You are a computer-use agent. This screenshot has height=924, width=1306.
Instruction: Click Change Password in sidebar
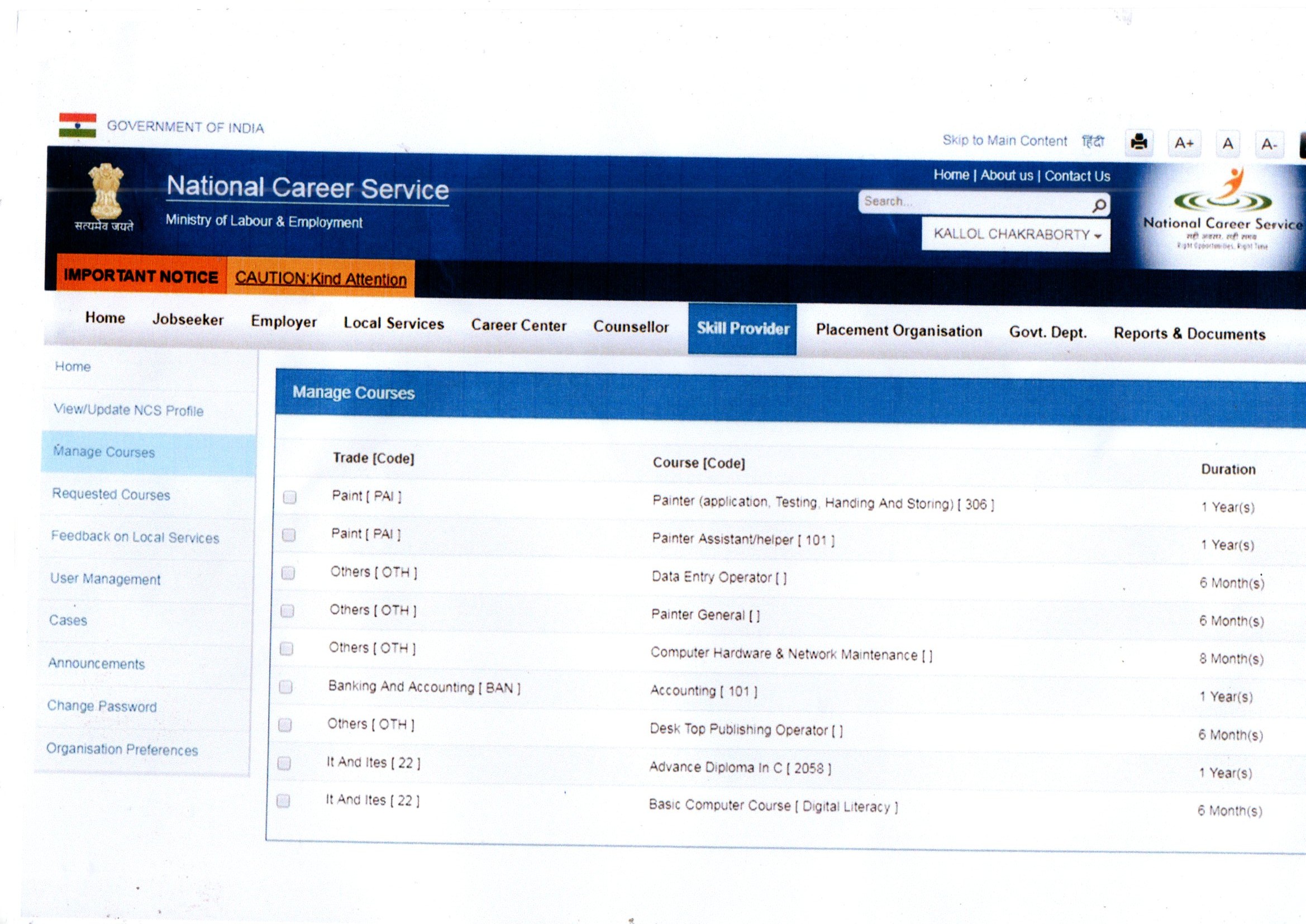[102, 706]
